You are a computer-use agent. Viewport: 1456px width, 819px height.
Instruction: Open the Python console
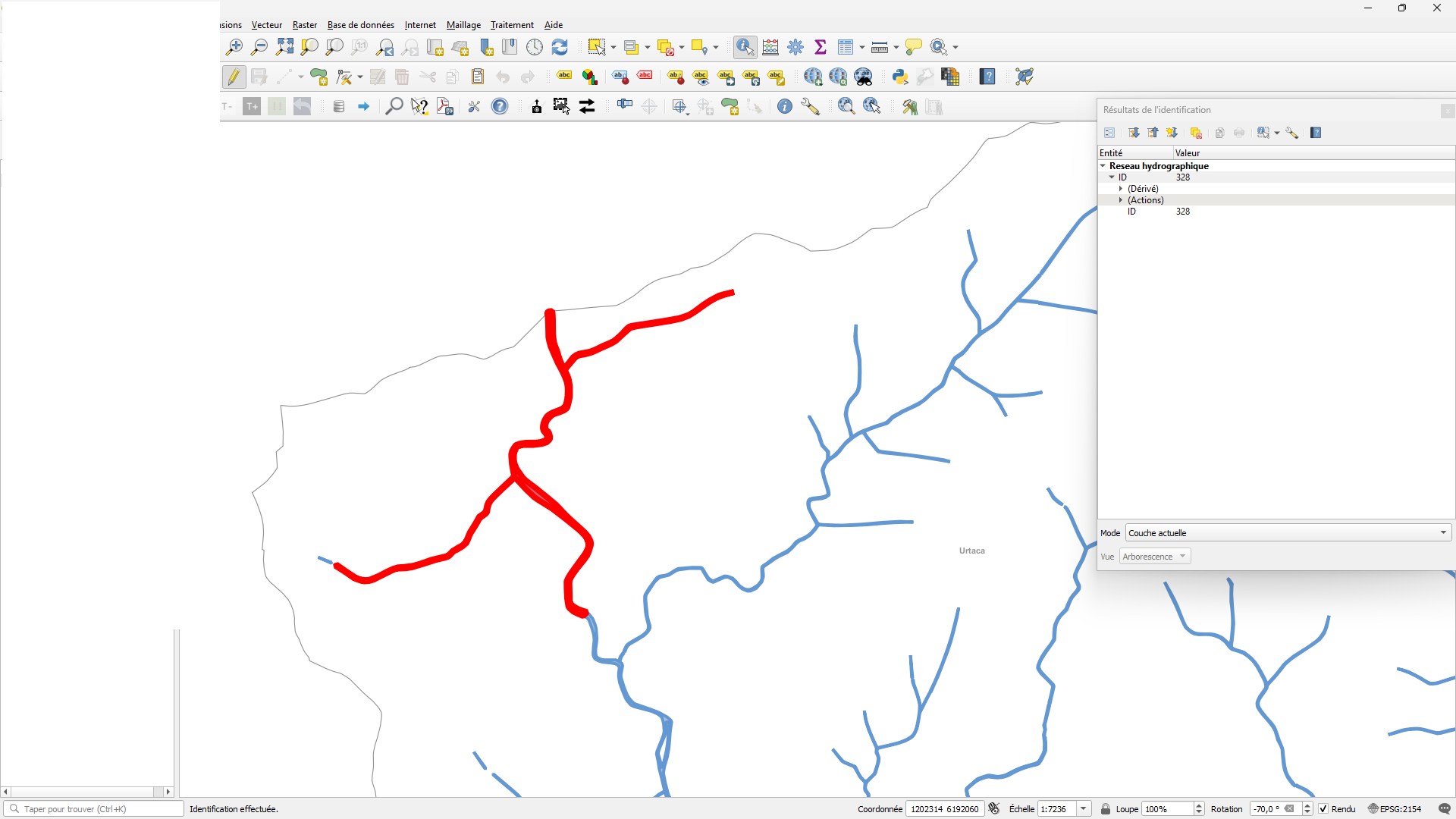(x=900, y=77)
